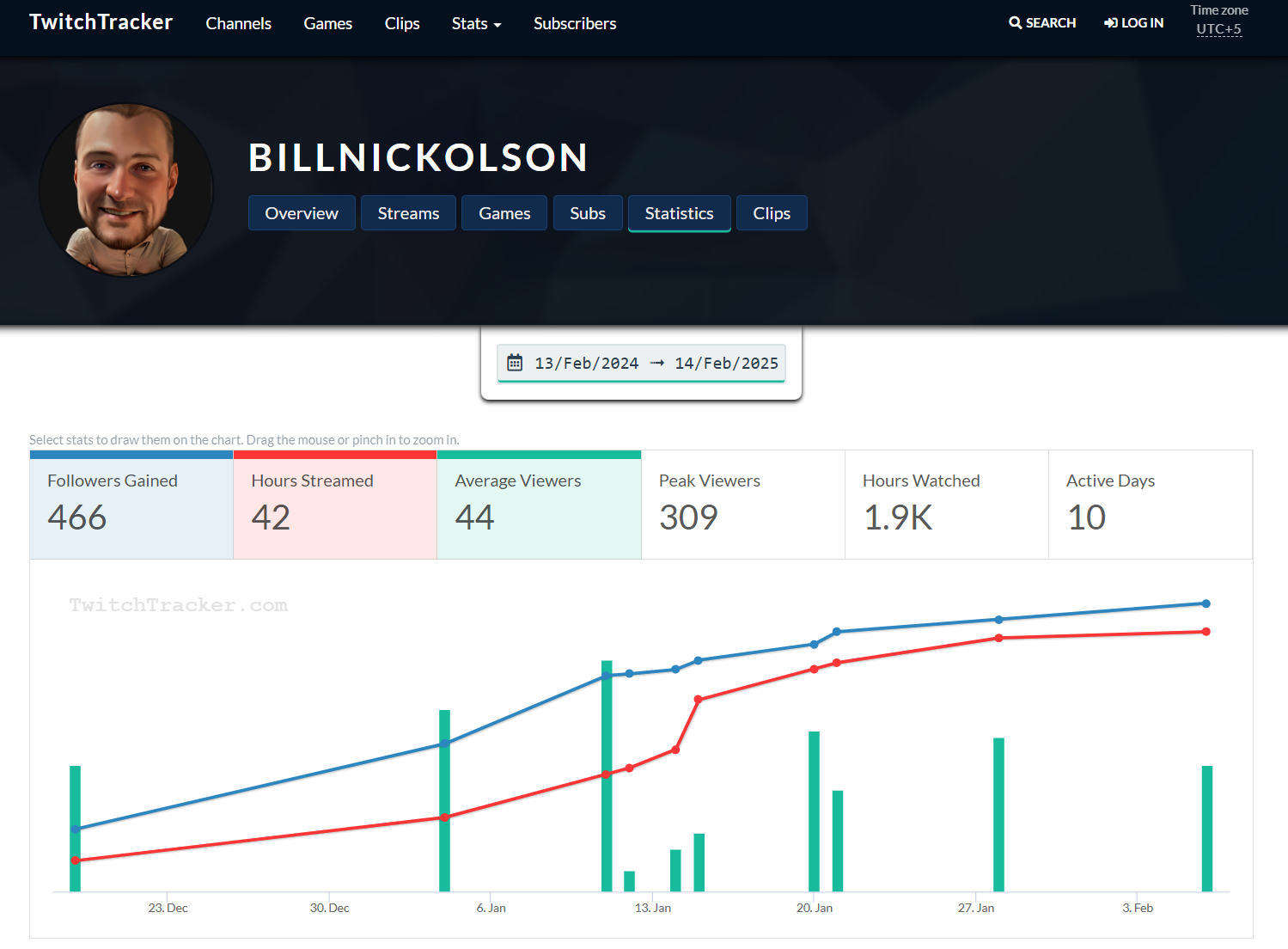Go to Channels in top navigation
The width and height of the screenshot is (1288, 949).
coord(238,23)
